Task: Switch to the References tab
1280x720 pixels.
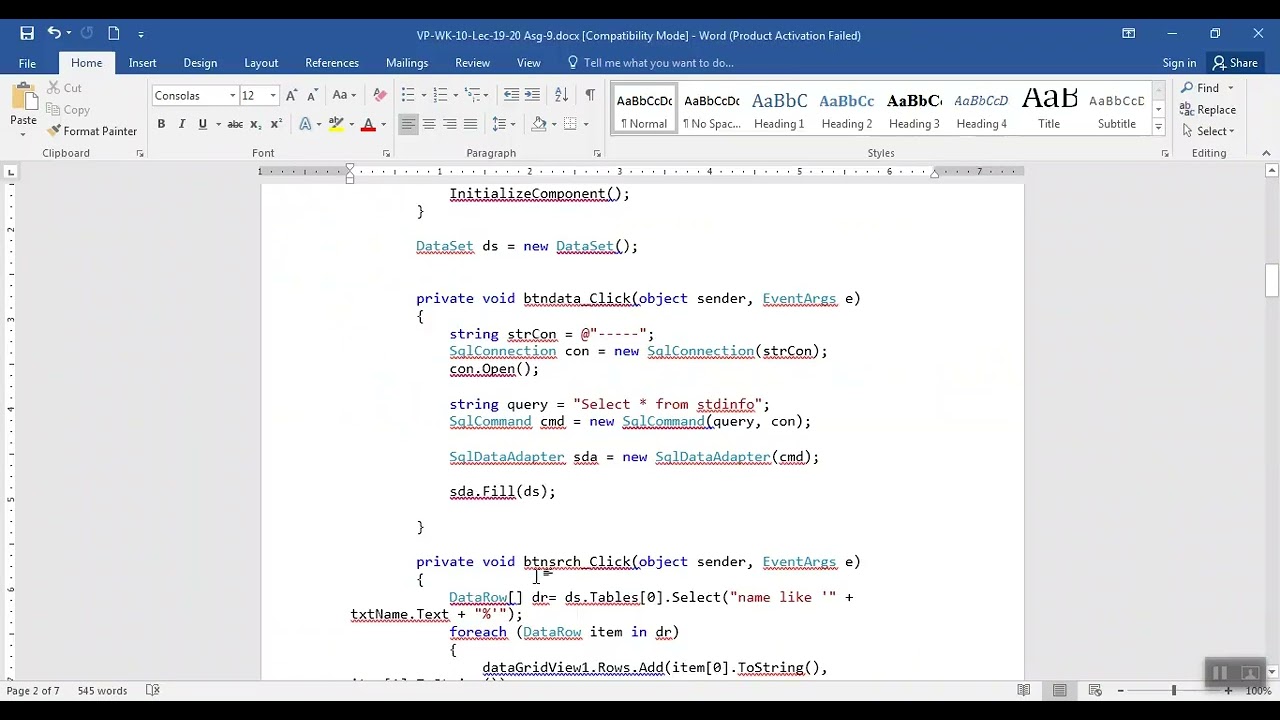Action: pos(332,63)
